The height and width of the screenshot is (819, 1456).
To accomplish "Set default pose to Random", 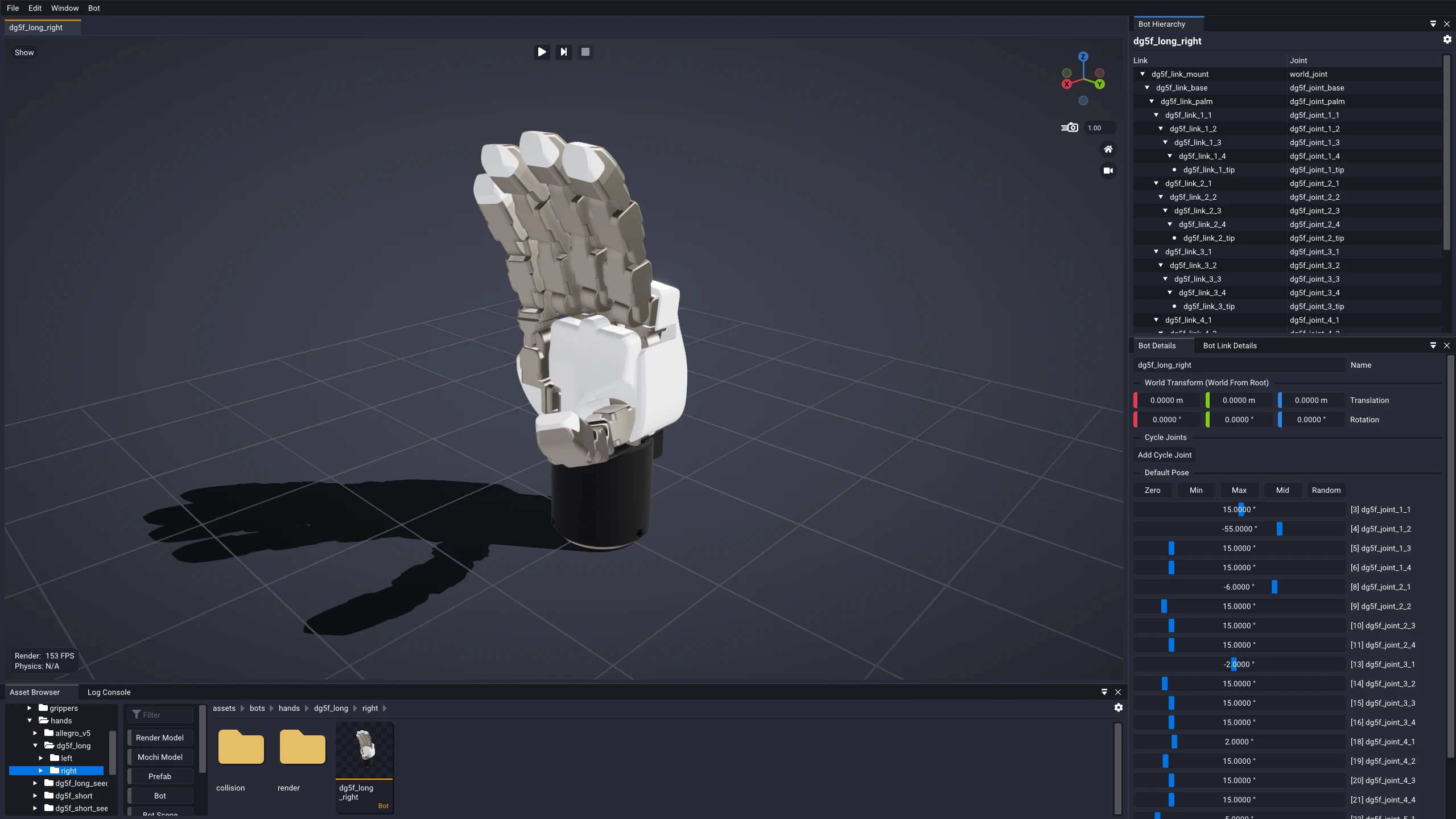I will [1326, 490].
